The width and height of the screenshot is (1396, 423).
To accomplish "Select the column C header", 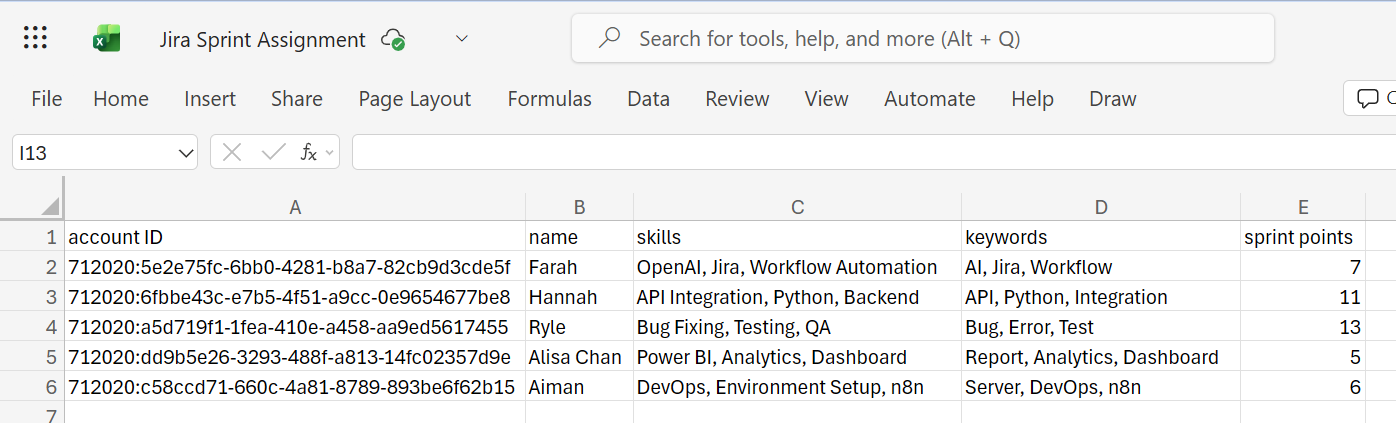I will tap(797, 207).
